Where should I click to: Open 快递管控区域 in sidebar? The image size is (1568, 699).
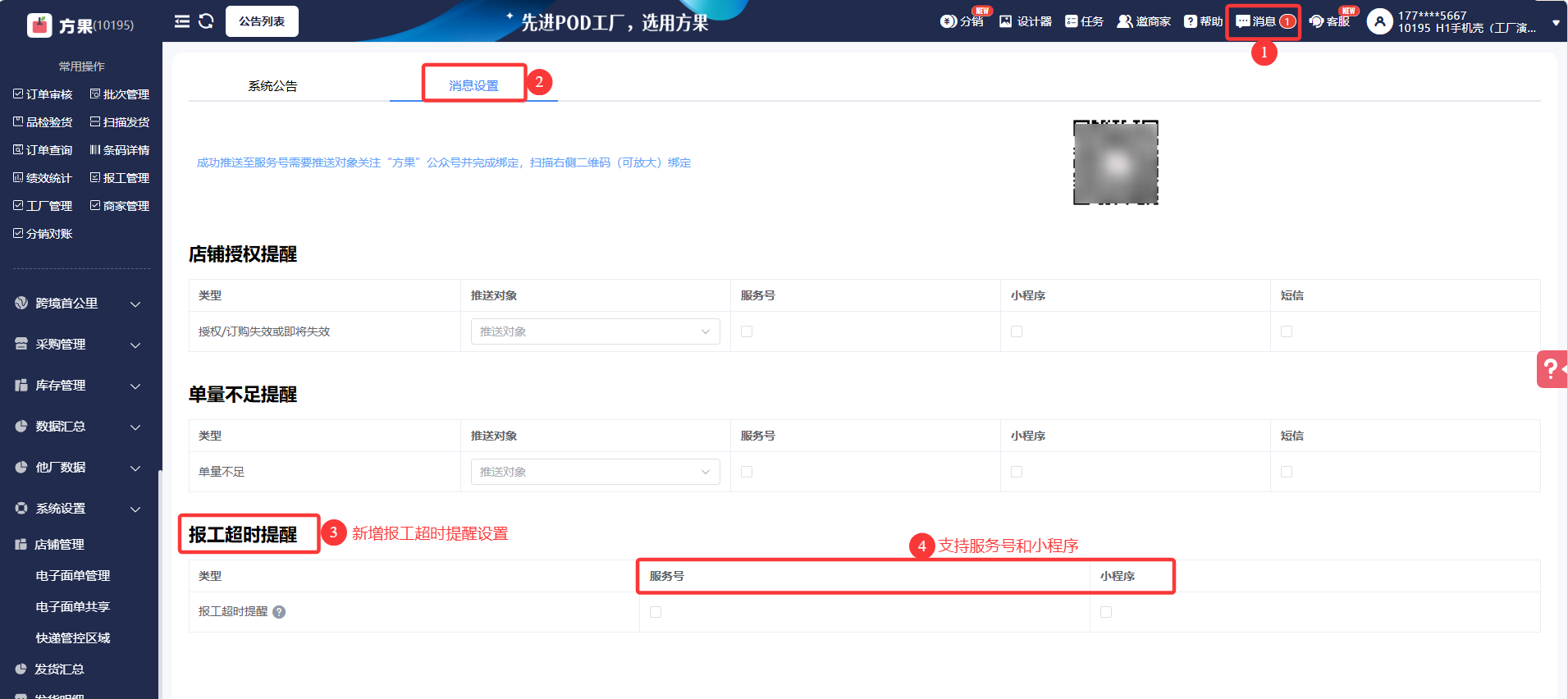(x=73, y=638)
